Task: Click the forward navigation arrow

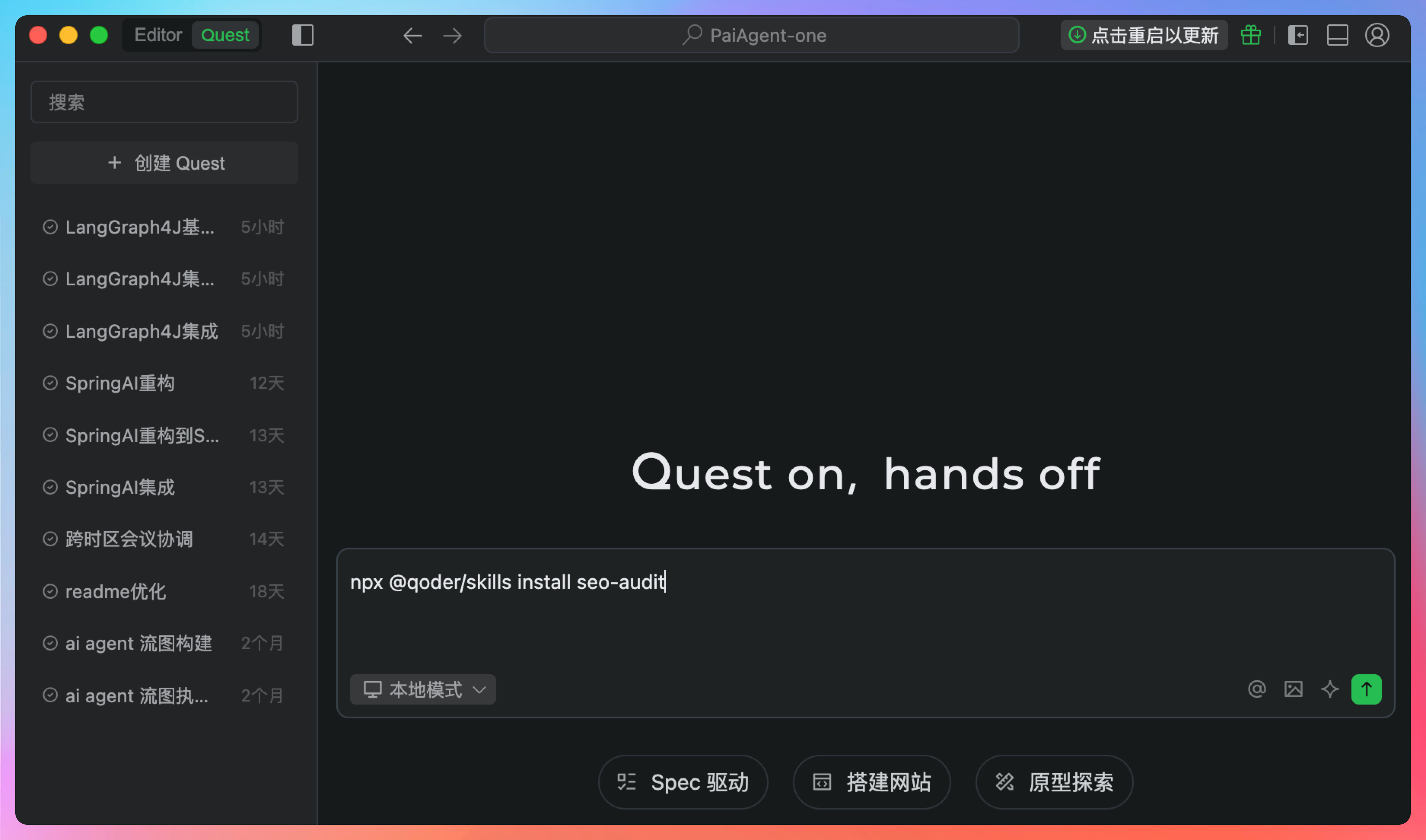Action: tap(452, 36)
